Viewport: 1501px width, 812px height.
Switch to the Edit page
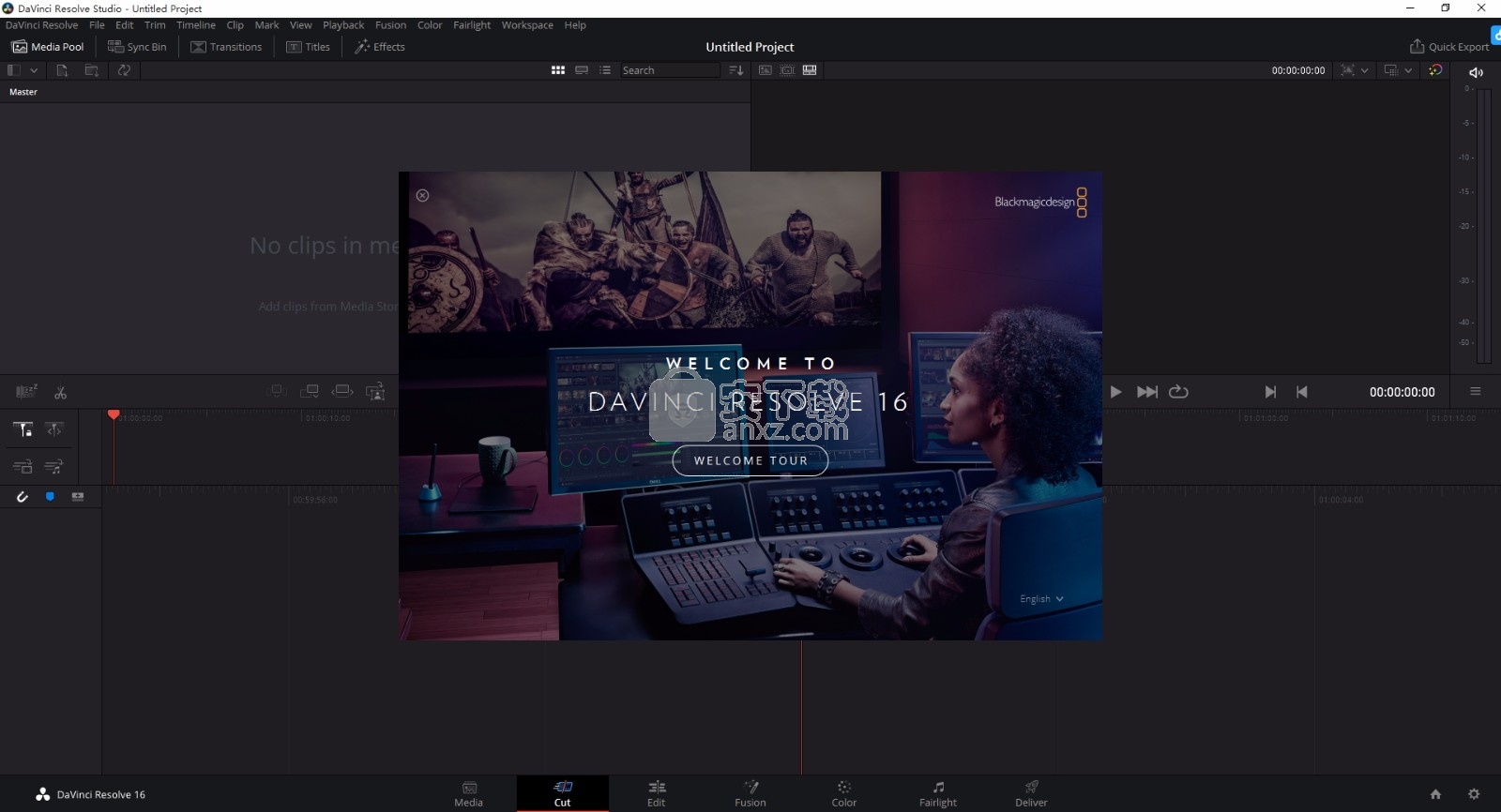coord(657,794)
